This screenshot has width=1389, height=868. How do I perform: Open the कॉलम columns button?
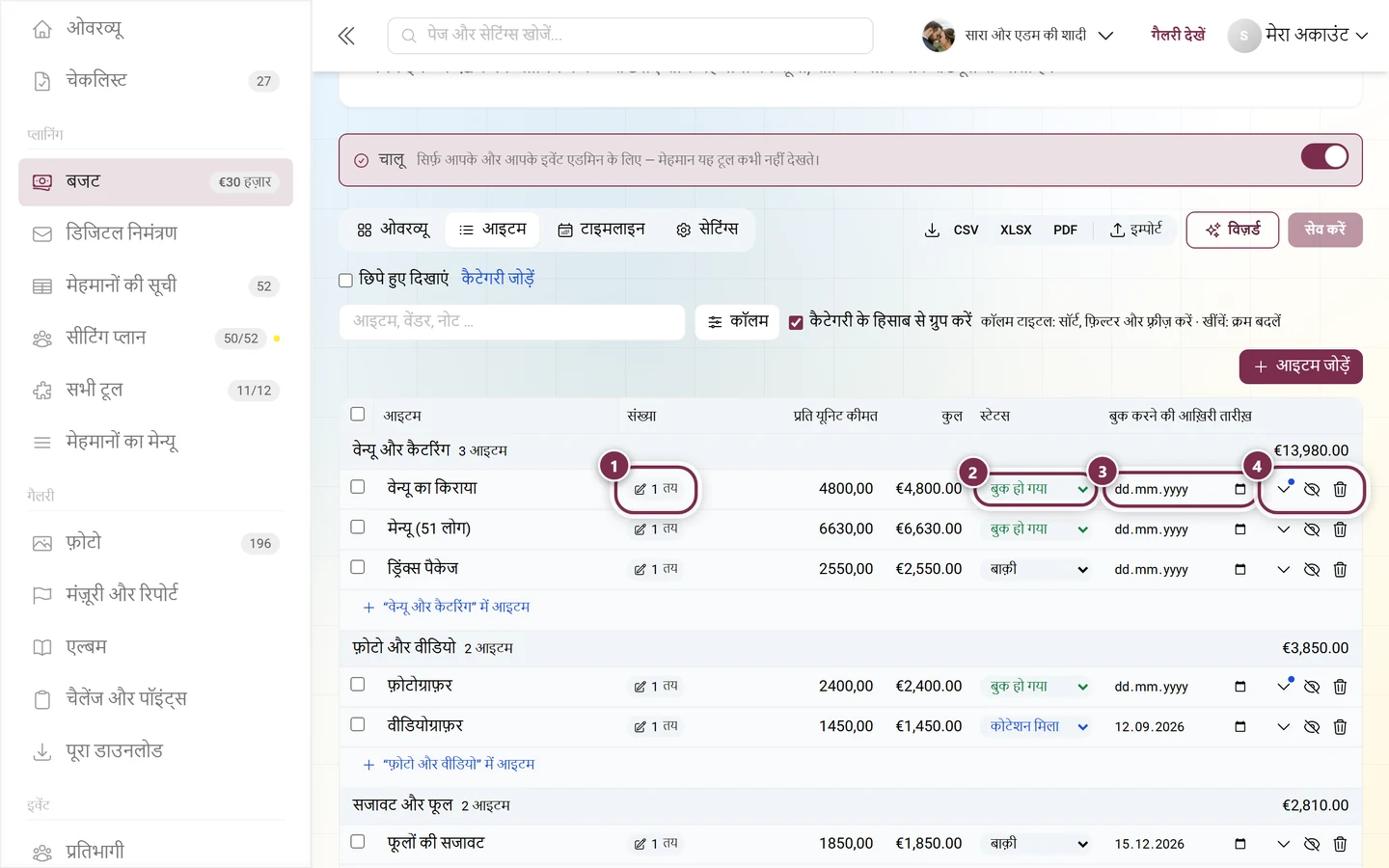tap(738, 322)
